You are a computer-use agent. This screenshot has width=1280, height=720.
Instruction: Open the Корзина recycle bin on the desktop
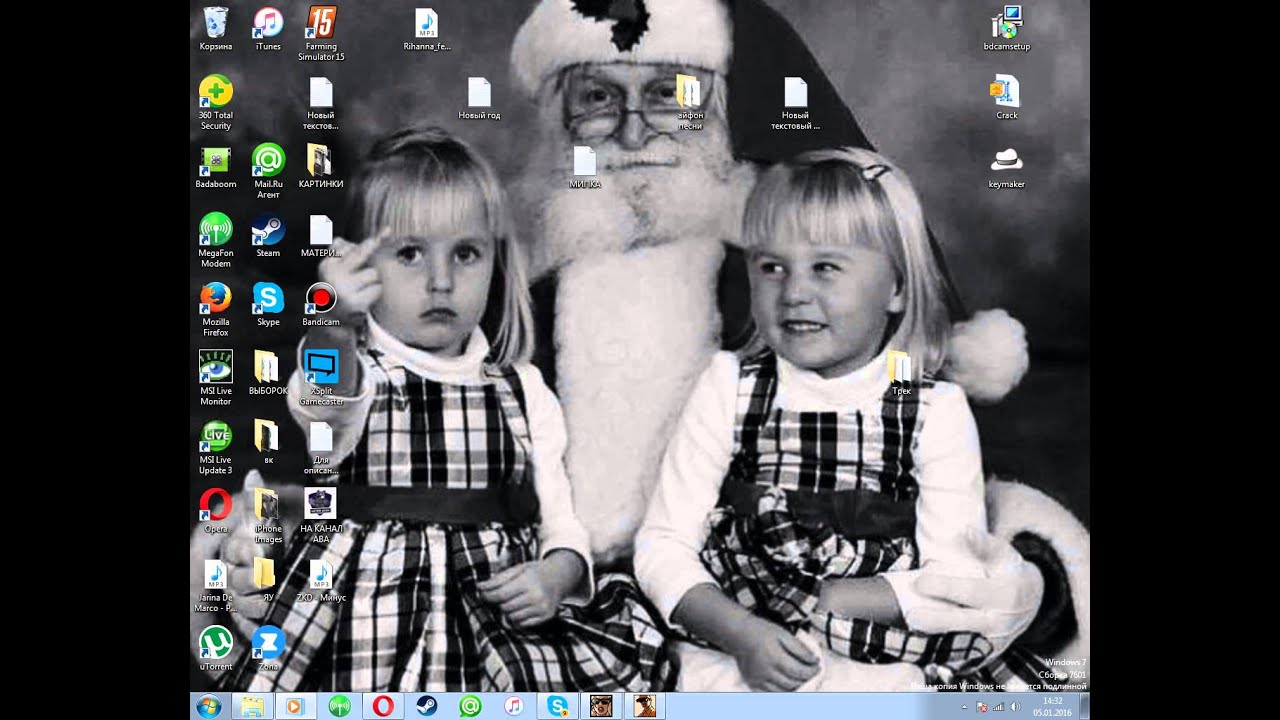[x=216, y=29]
